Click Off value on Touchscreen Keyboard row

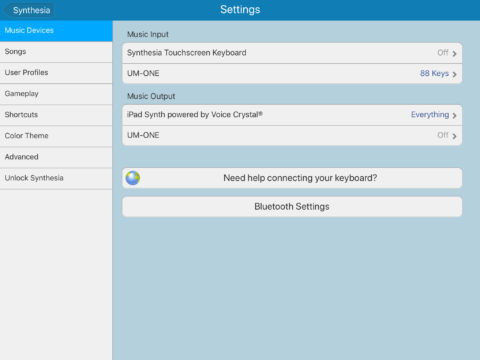(x=443, y=53)
